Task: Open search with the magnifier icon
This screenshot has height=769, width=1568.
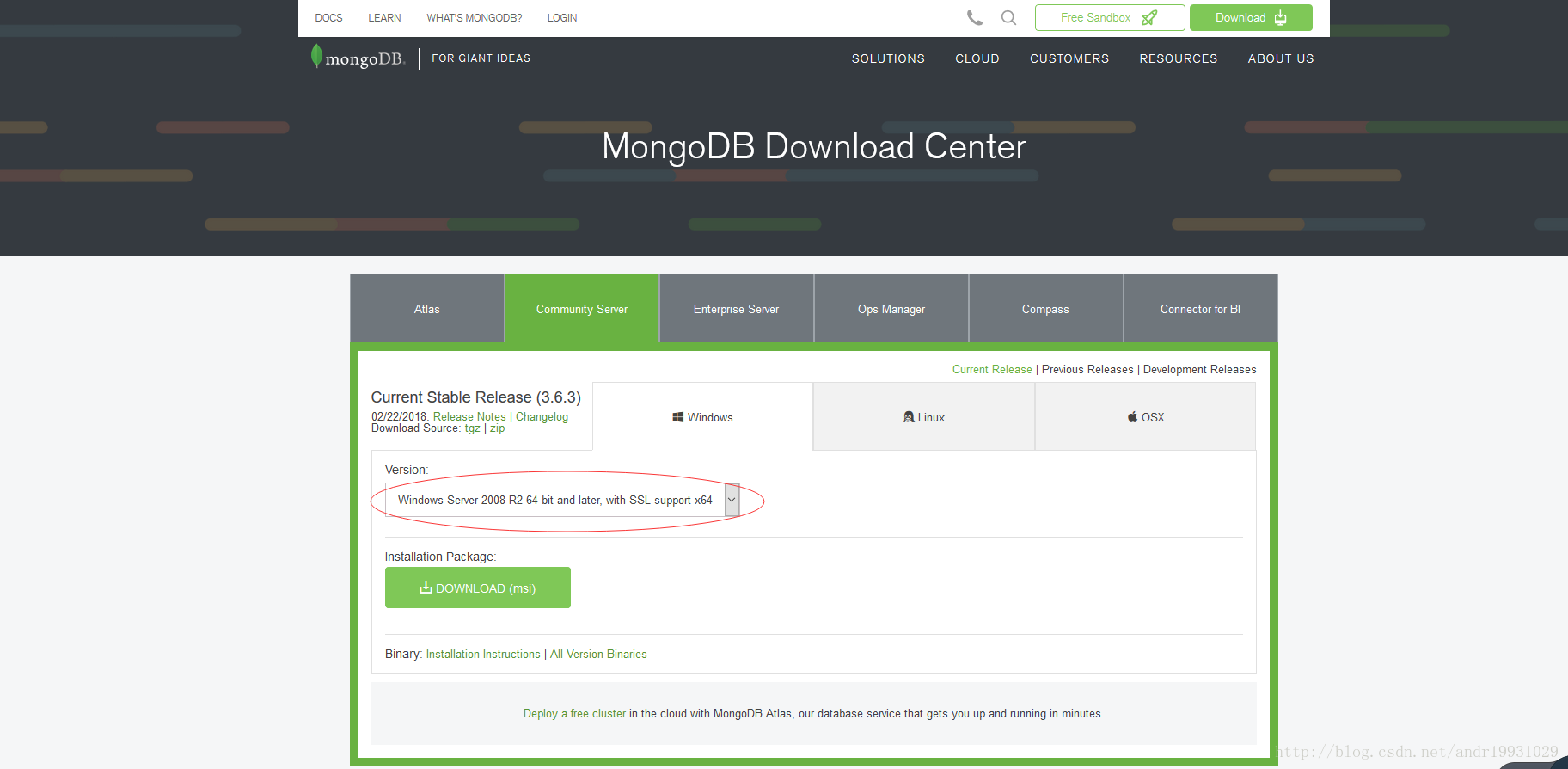Action: [x=1009, y=17]
